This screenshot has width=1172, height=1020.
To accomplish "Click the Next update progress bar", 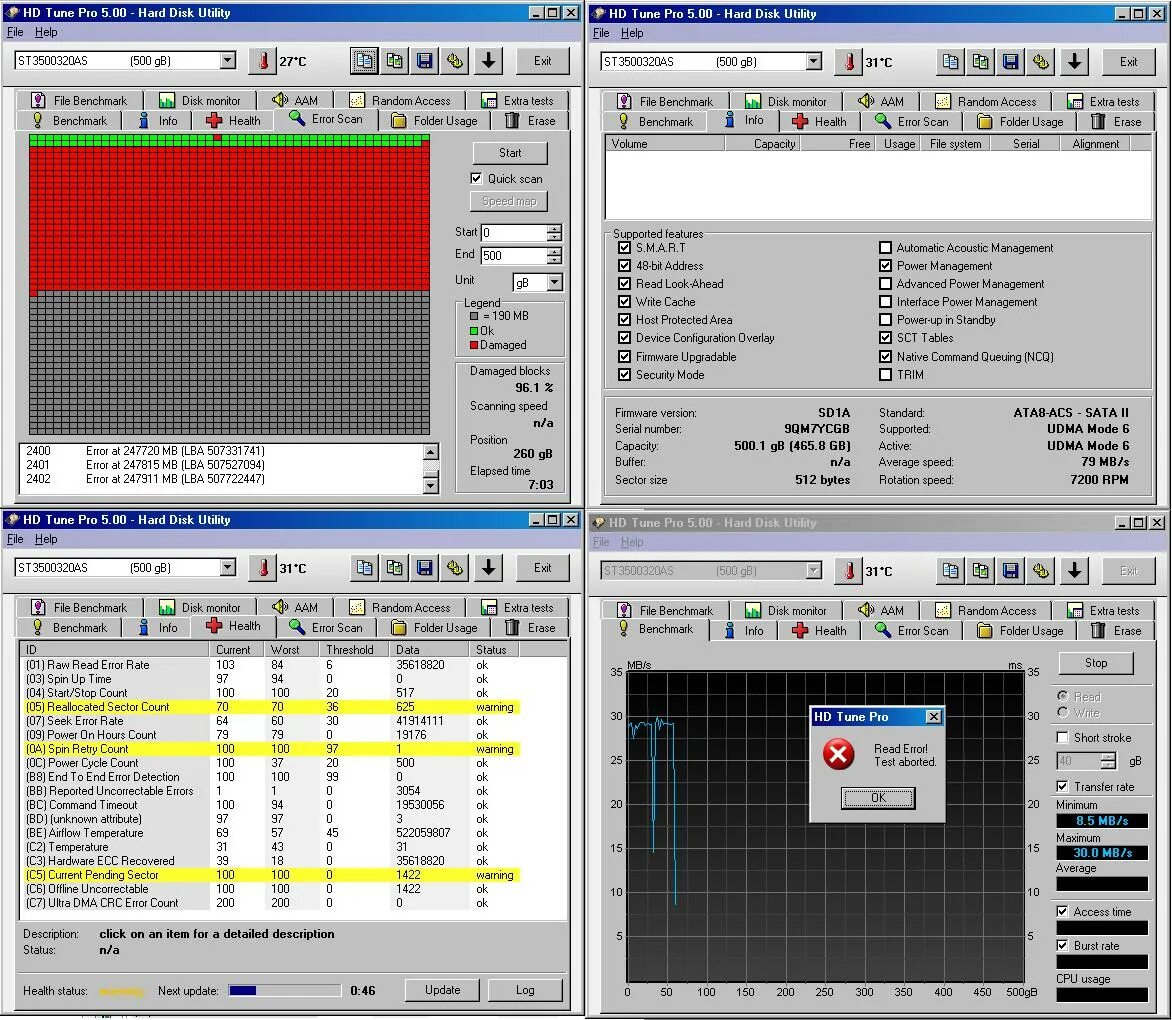I will click(x=285, y=990).
